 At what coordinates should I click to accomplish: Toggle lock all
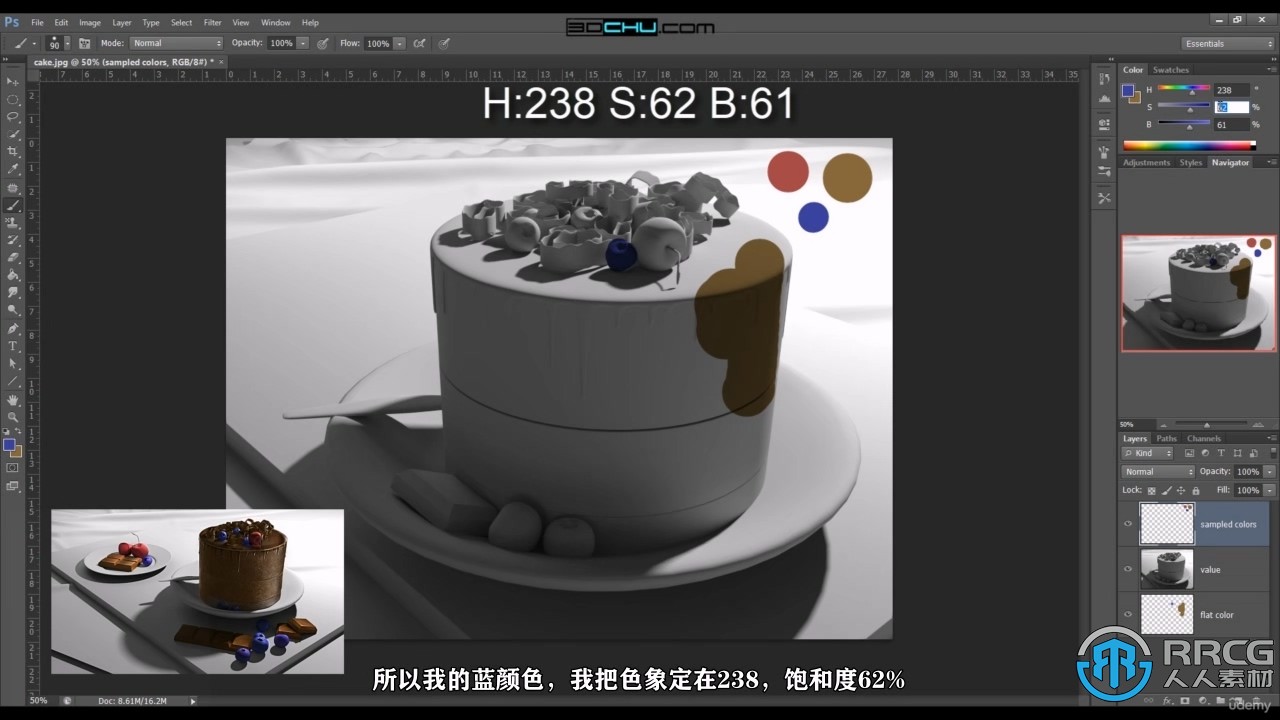tap(1196, 491)
